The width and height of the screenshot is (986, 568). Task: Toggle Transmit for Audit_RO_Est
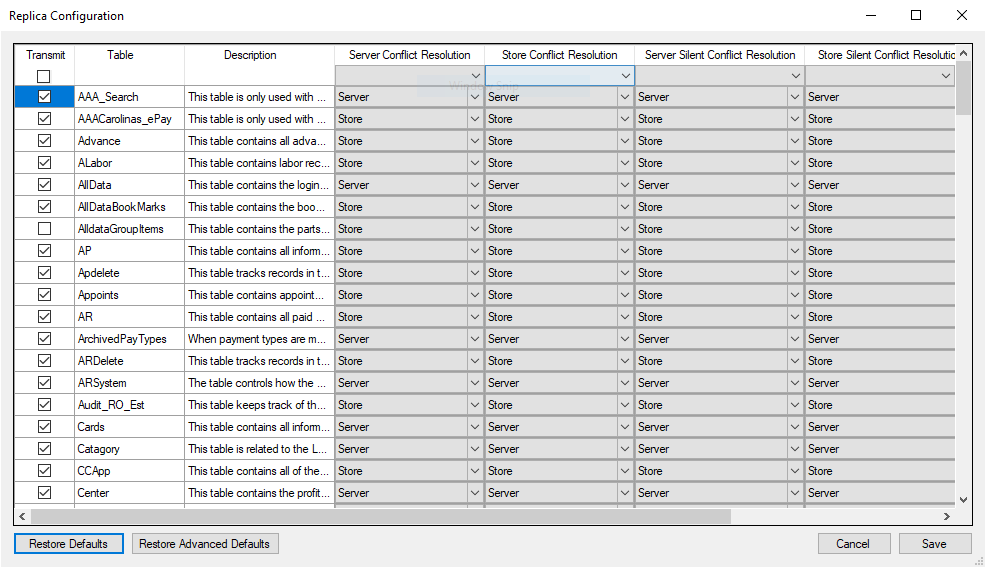44,405
